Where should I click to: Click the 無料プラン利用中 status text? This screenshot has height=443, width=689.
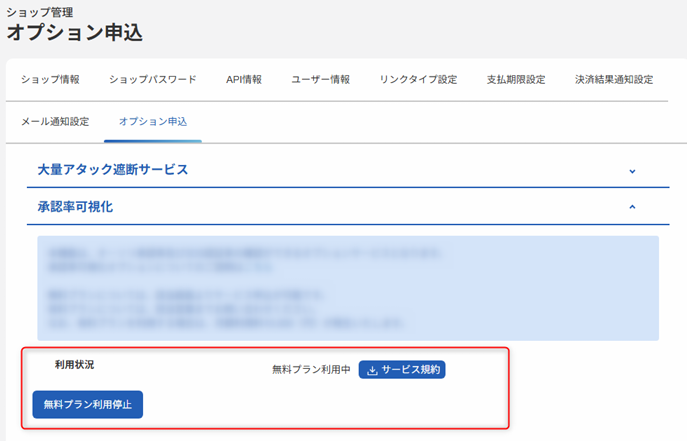tap(311, 370)
